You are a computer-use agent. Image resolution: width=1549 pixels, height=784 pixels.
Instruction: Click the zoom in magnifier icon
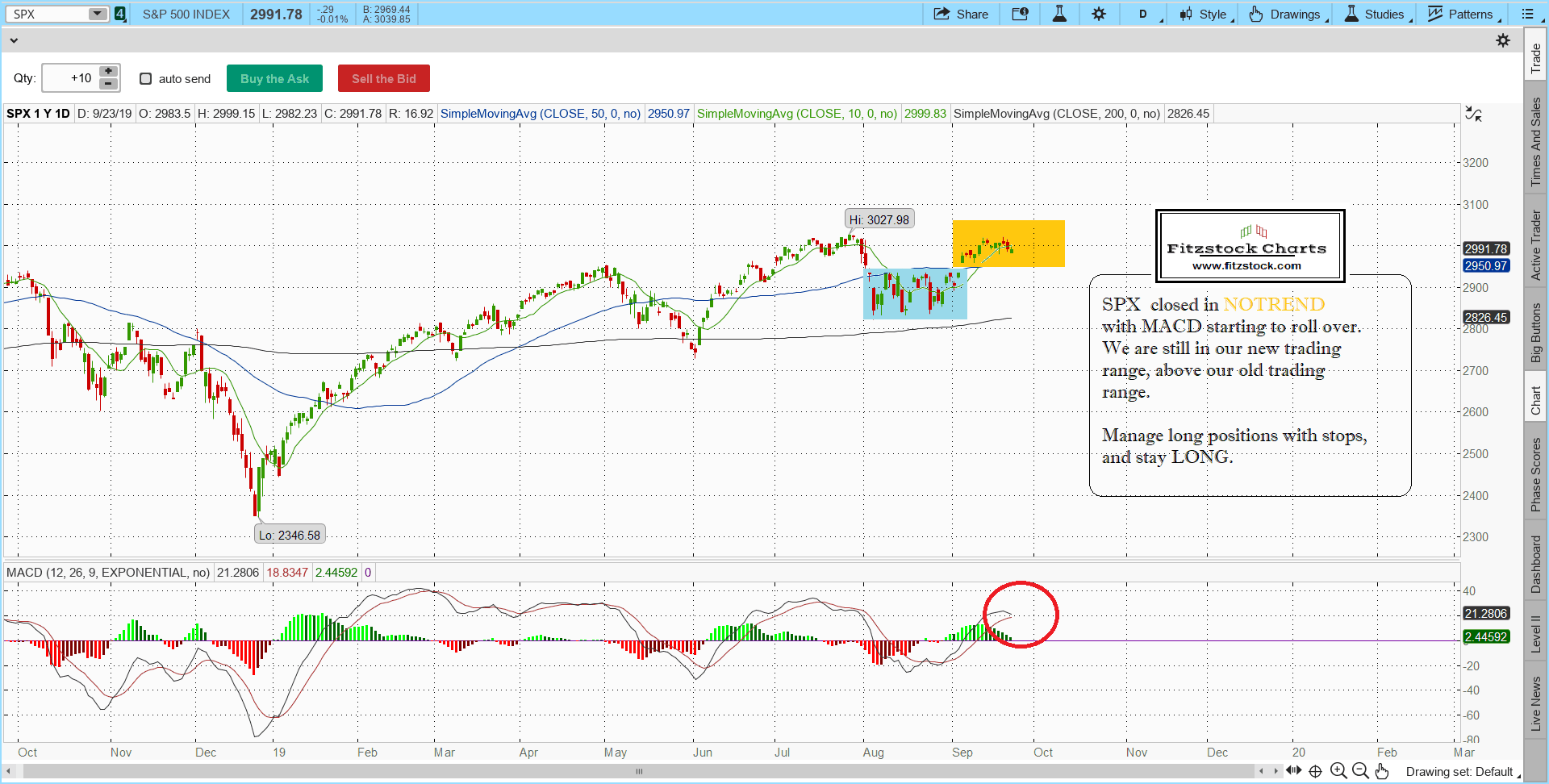[x=1338, y=771]
